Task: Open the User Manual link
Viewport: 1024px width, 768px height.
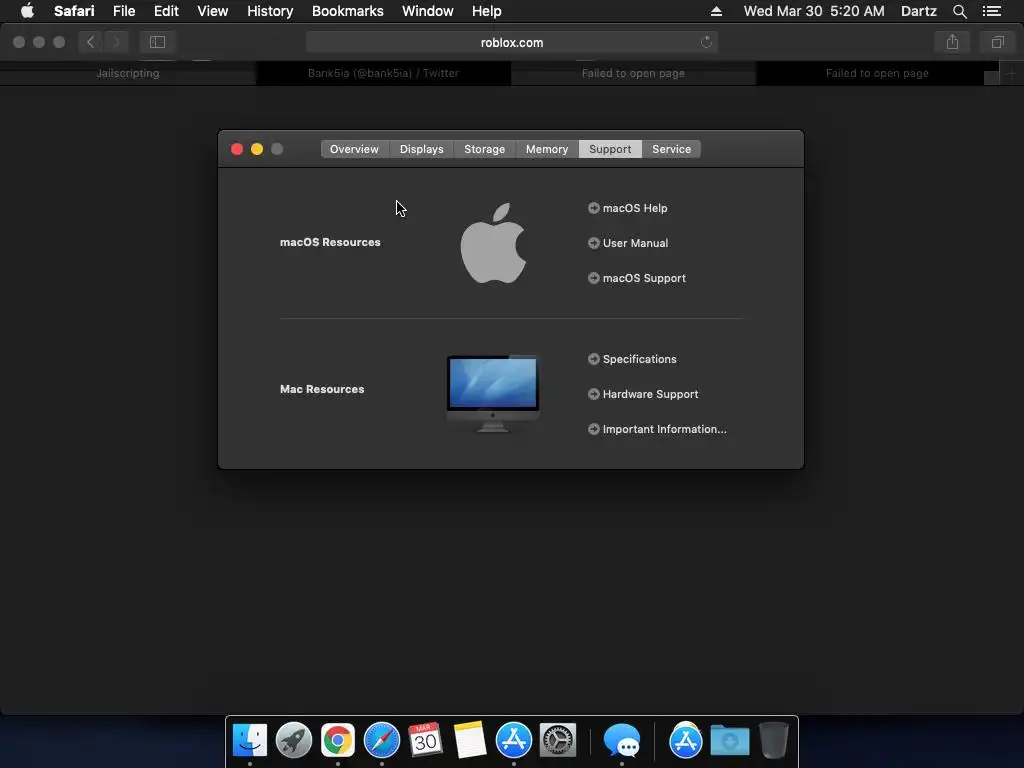Action: tap(628, 243)
